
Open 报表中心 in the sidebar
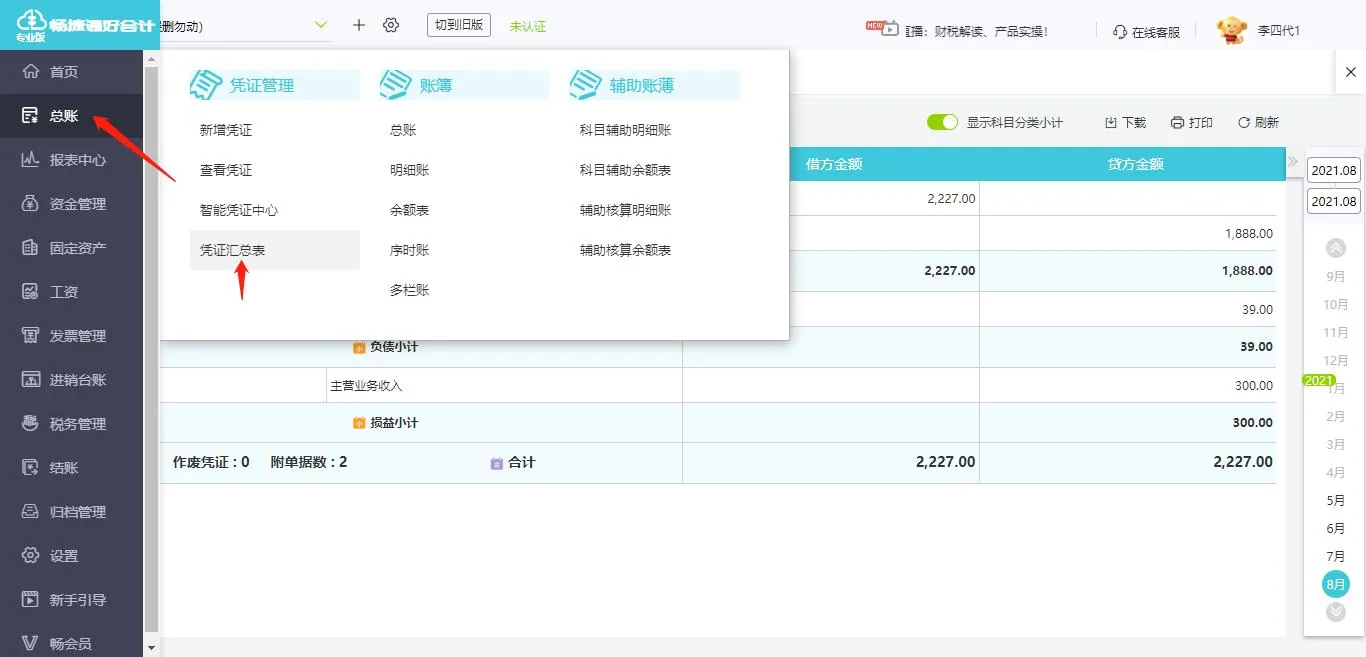[x=72, y=160]
